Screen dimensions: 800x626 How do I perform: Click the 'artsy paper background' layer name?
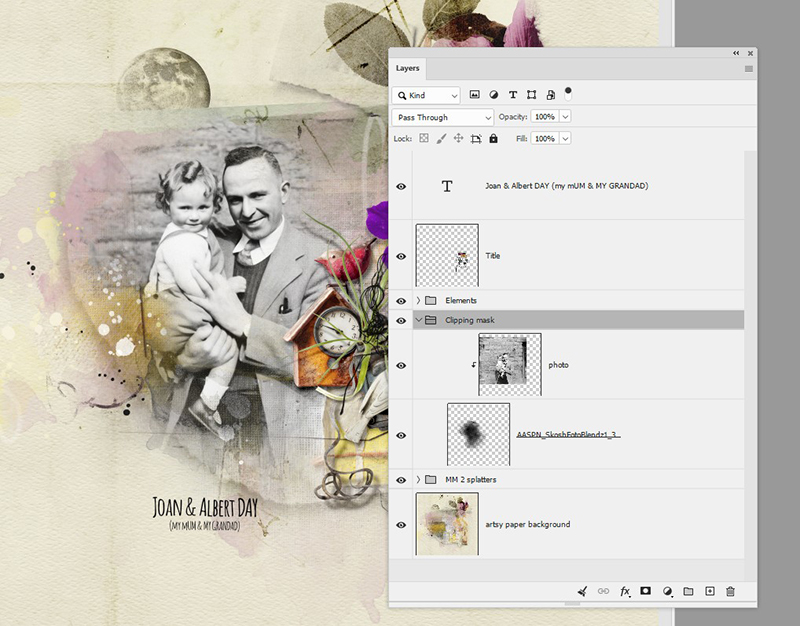point(528,524)
